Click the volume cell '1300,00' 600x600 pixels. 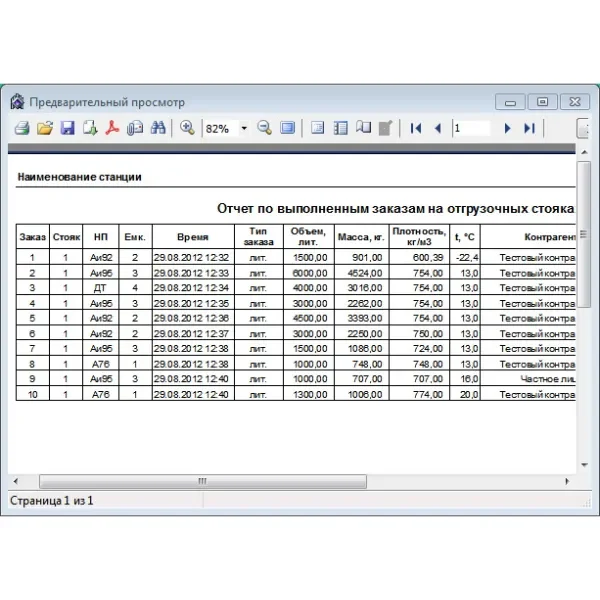[x=310, y=394]
